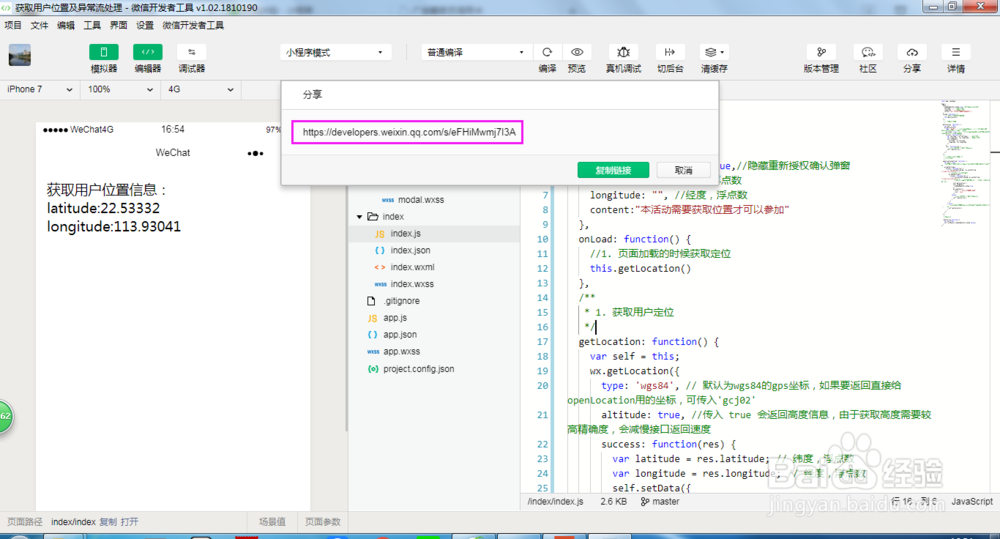Click the green 62 floating badge

(x=5, y=417)
